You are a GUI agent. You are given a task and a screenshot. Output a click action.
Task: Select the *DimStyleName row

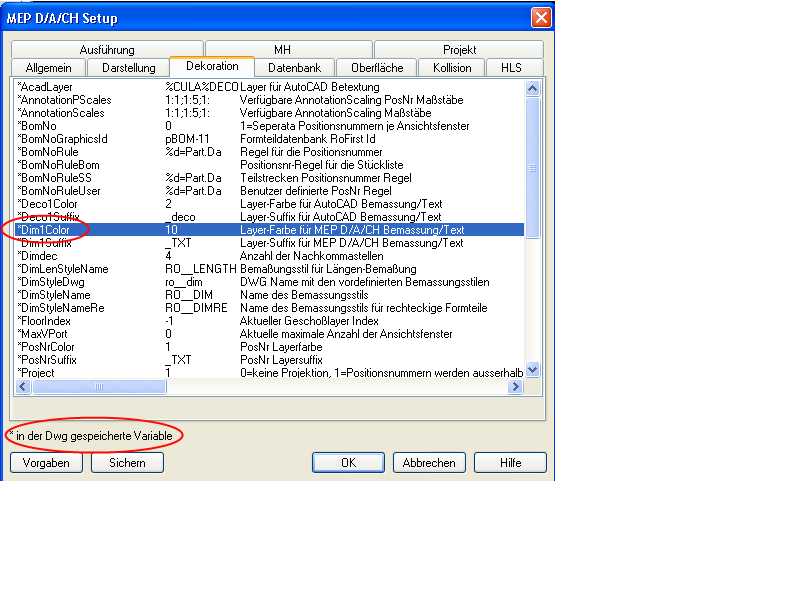pyautogui.click(x=270, y=295)
